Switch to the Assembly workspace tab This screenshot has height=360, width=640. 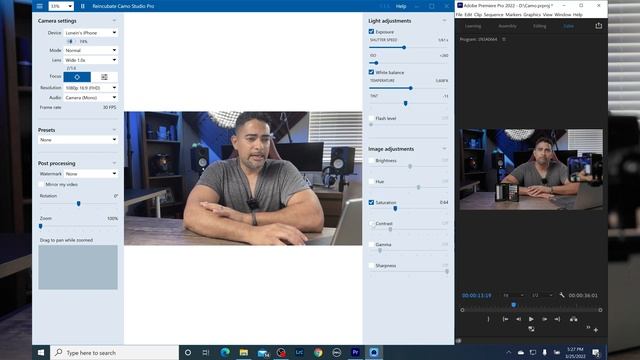(x=507, y=26)
